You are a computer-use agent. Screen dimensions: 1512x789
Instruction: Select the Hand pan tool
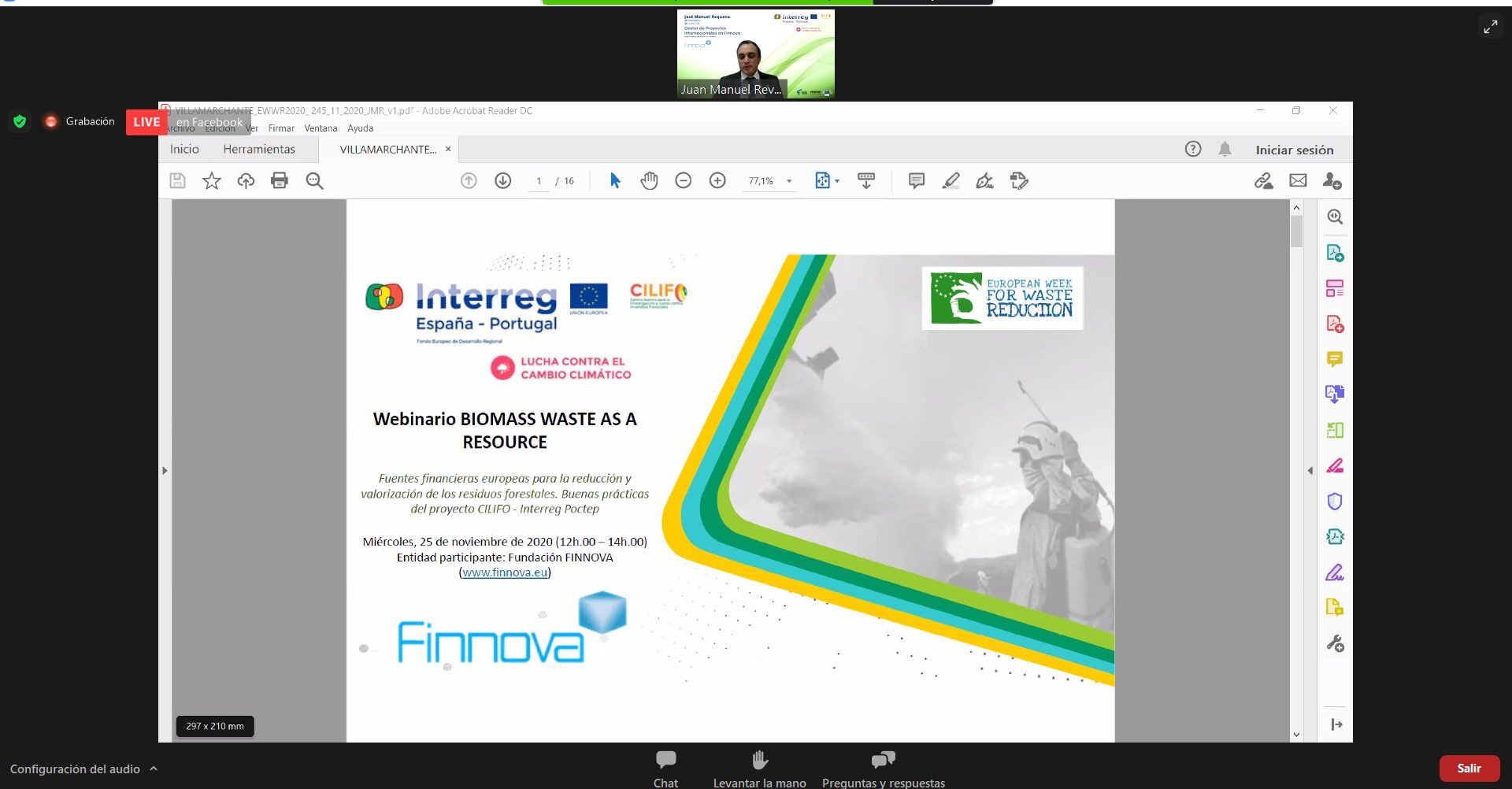coord(649,181)
